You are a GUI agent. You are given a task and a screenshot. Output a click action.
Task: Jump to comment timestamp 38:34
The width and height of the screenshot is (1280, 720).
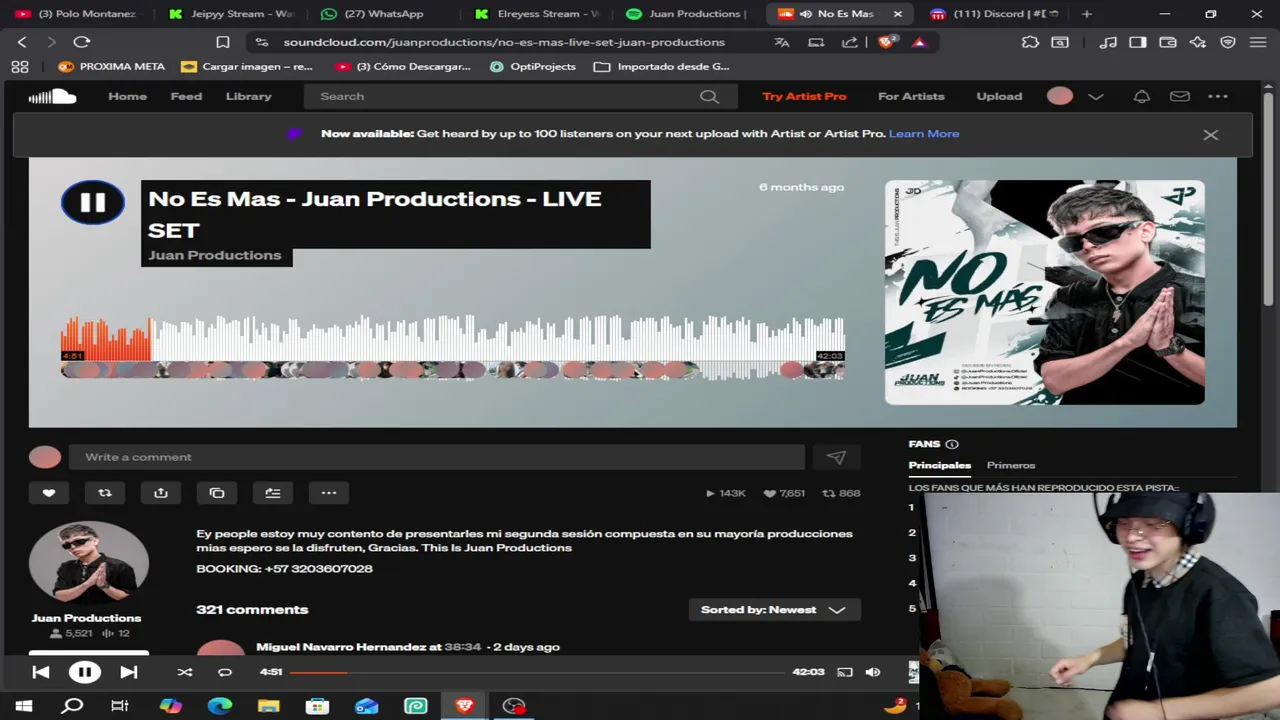[x=462, y=647]
